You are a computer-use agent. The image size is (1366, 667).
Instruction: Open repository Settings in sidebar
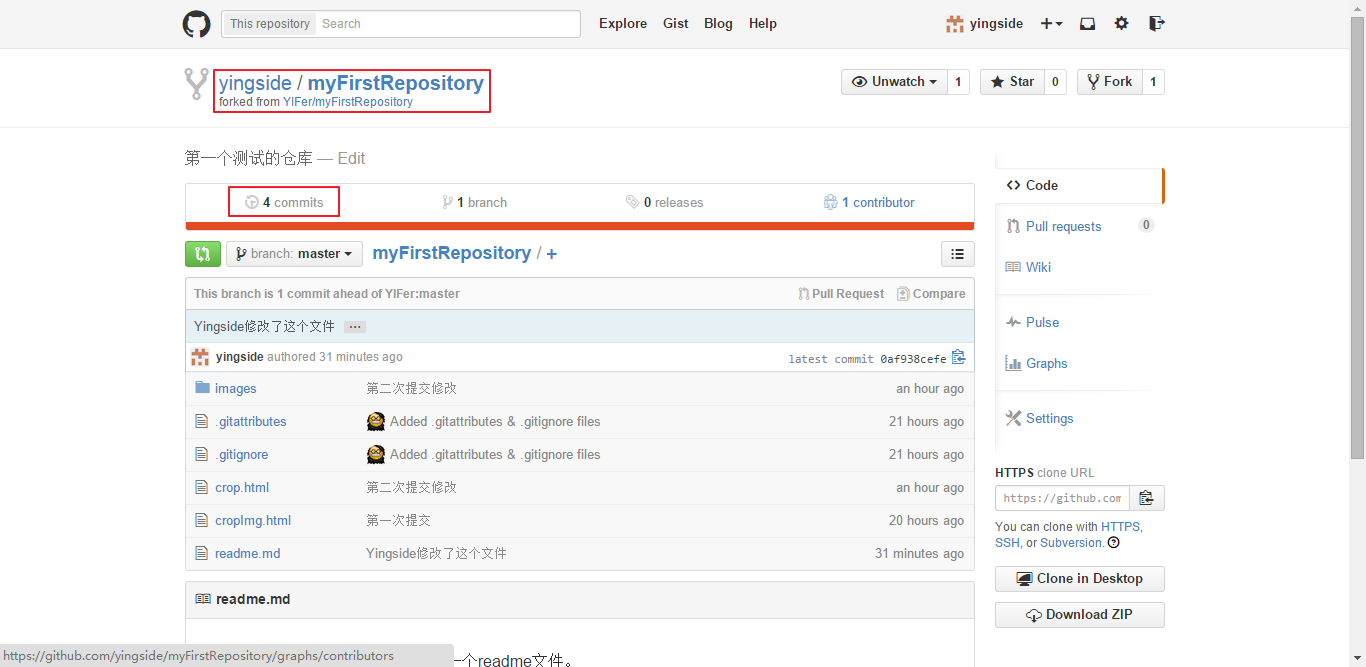[x=1040, y=418]
